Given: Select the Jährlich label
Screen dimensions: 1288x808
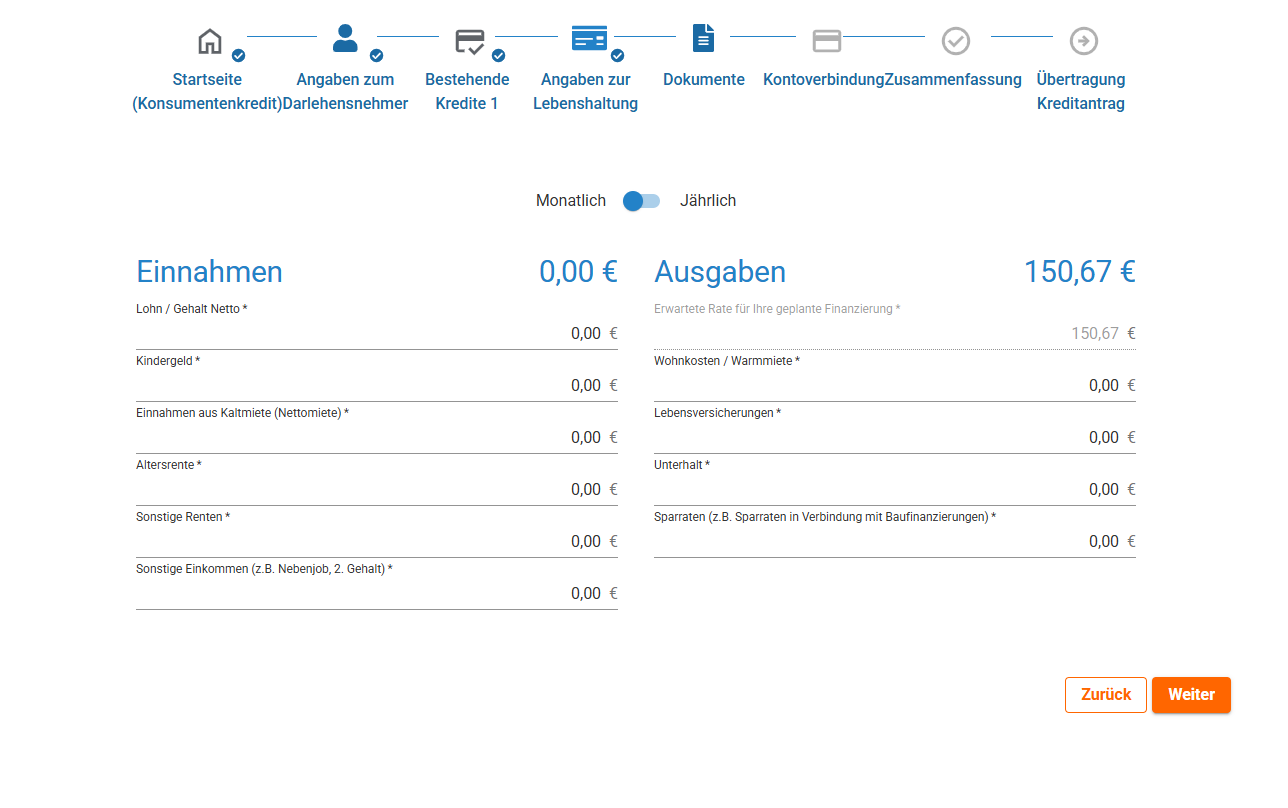Looking at the screenshot, I should [x=707, y=201].
